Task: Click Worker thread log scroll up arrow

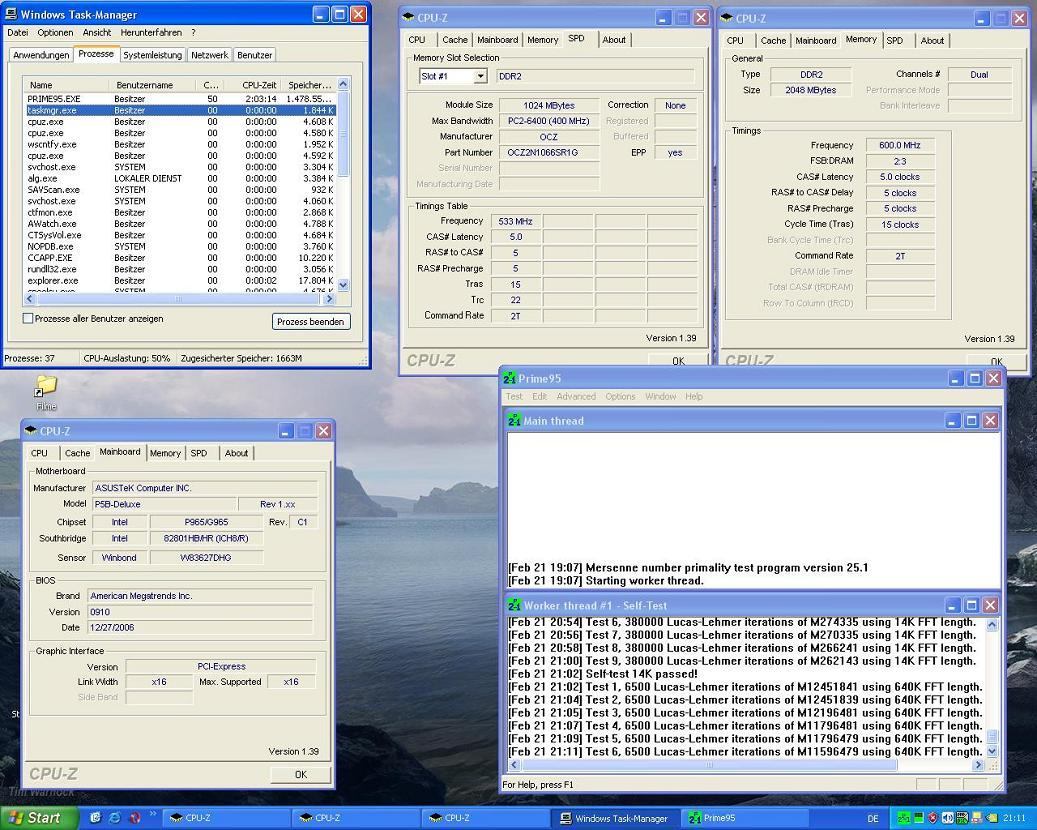Action: coord(992,624)
